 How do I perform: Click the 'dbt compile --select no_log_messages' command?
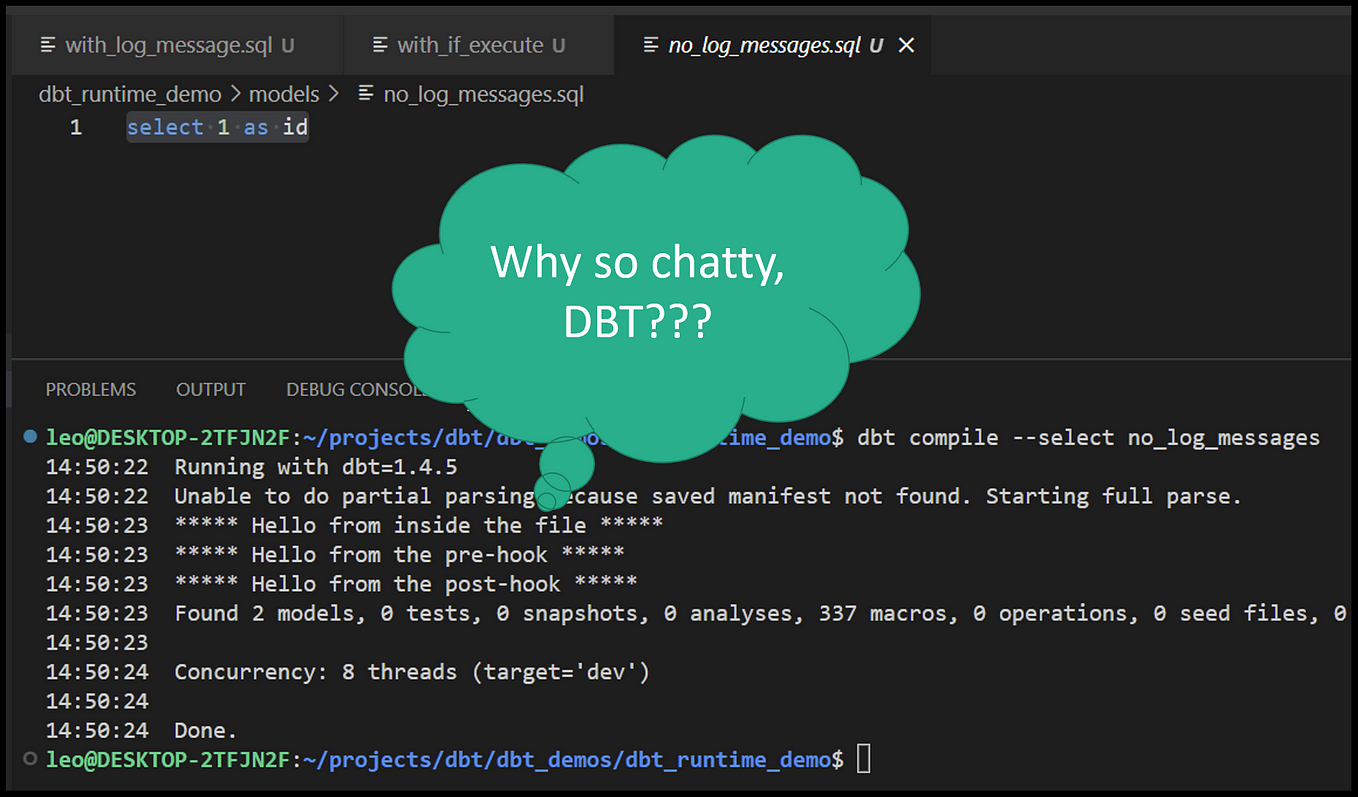point(1089,438)
